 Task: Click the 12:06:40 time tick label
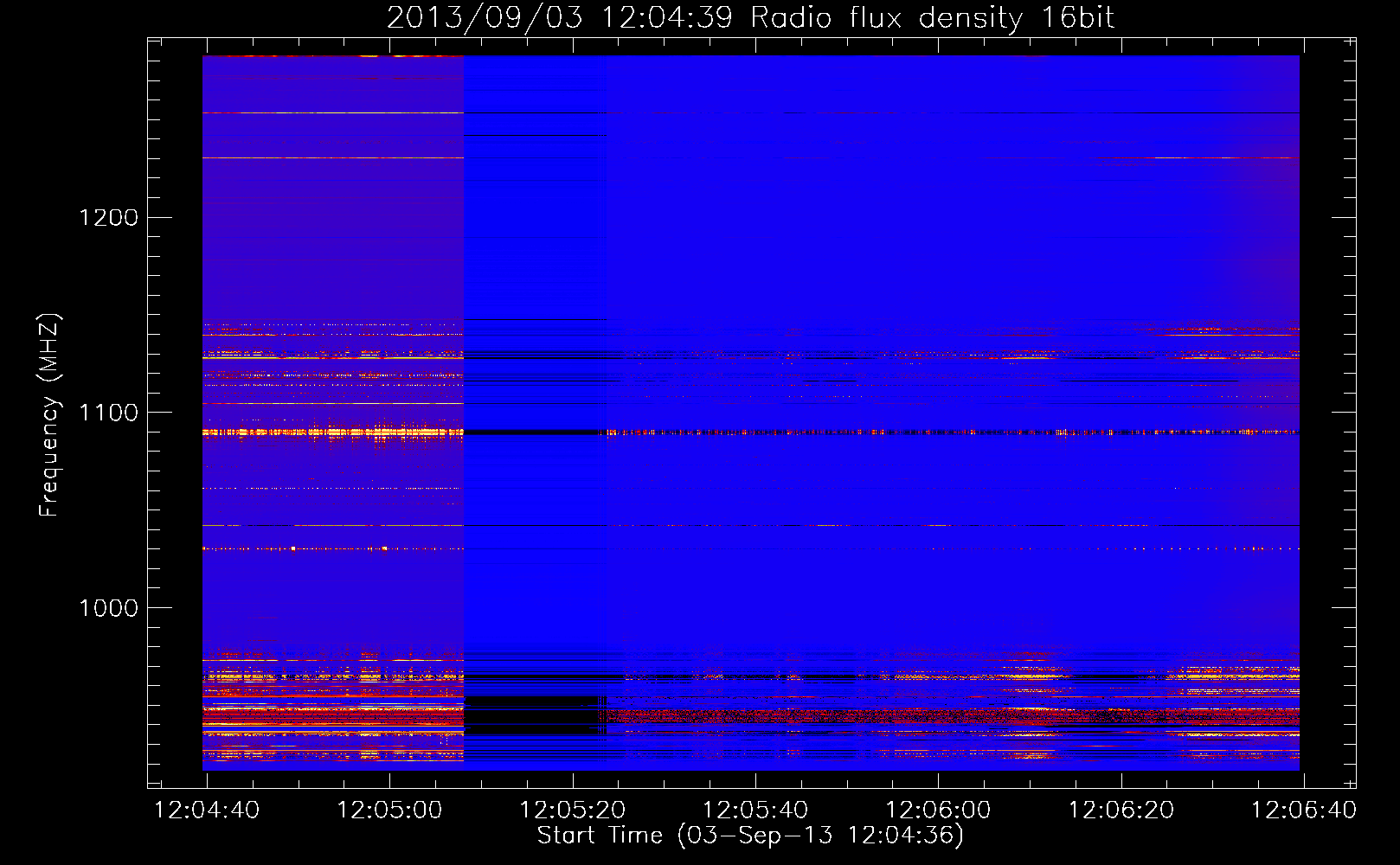(1304, 811)
